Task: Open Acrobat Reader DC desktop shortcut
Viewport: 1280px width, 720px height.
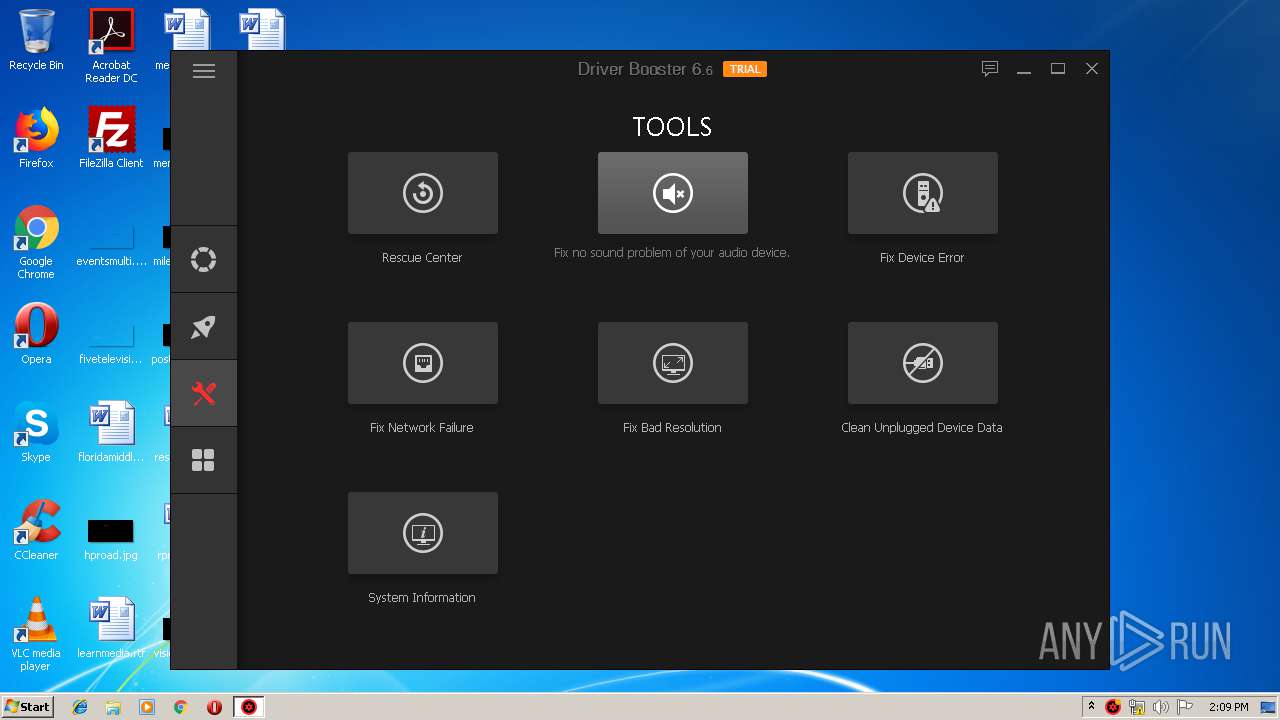Action: pyautogui.click(x=111, y=45)
